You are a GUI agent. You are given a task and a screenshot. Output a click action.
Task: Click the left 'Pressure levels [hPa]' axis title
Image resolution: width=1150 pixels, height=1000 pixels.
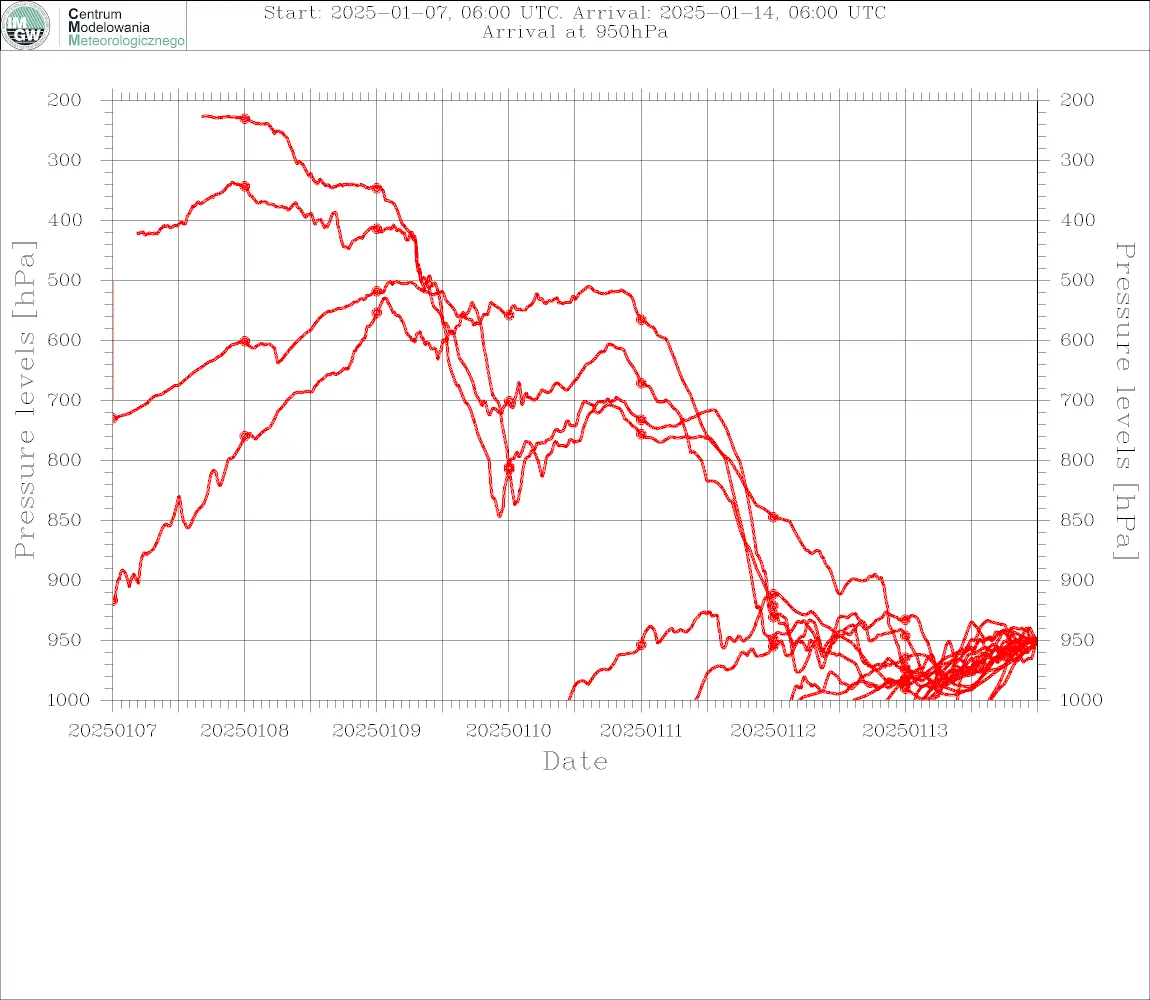tap(24, 400)
